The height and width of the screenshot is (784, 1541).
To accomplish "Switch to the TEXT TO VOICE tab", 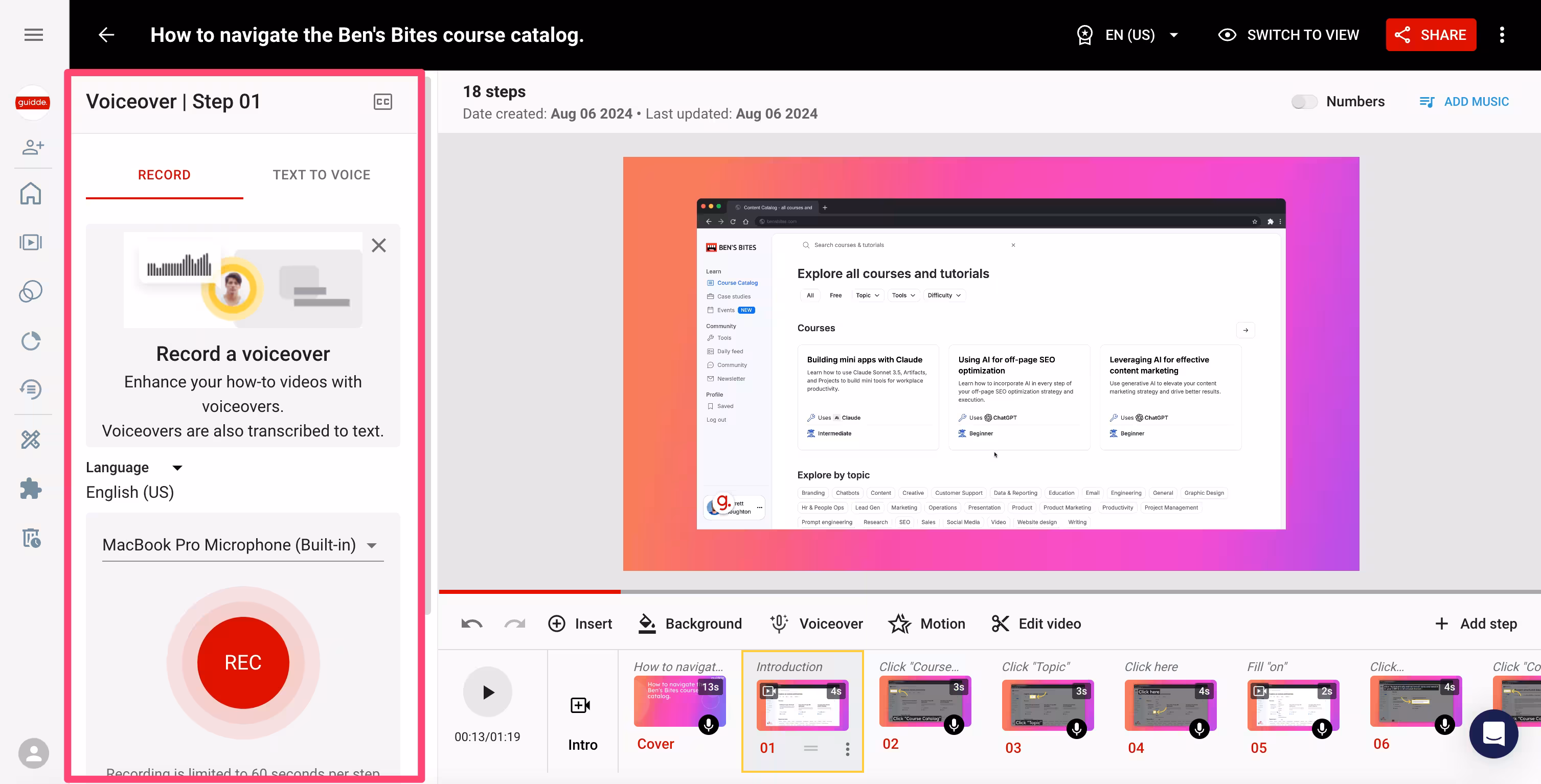I will point(321,175).
